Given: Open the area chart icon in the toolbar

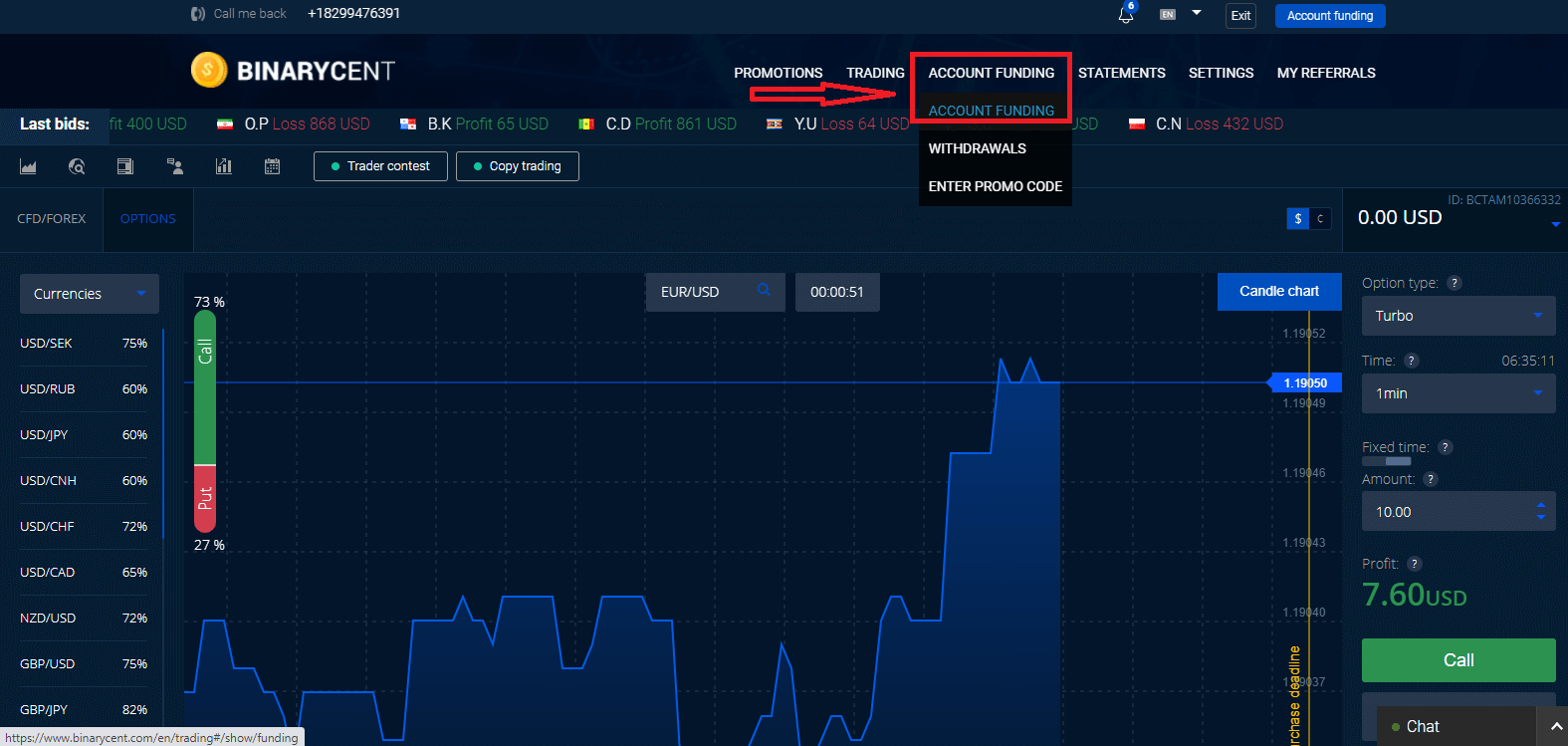Looking at the screenshot, I should (28, 166).
